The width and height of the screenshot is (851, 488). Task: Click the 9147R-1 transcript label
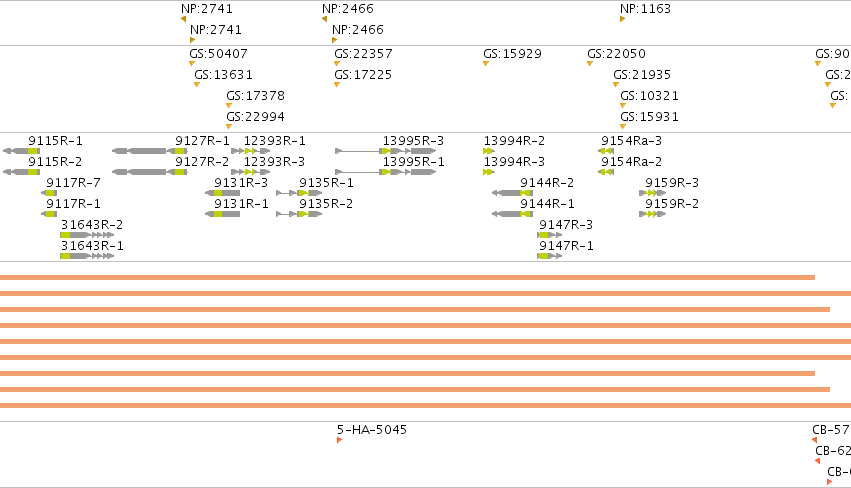coord(566,245)
